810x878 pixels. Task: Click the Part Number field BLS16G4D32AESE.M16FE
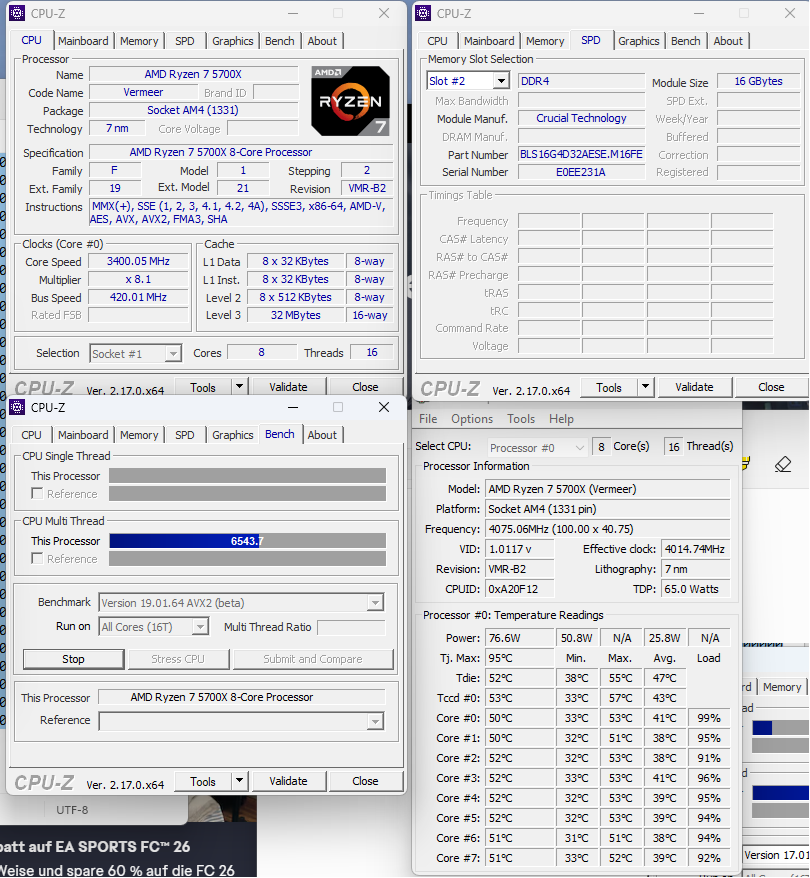tap(581, 155)
